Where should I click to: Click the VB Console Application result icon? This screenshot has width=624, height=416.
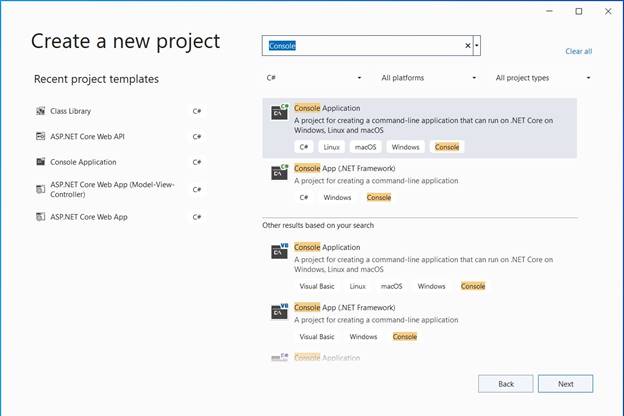(x=280, y=251)
